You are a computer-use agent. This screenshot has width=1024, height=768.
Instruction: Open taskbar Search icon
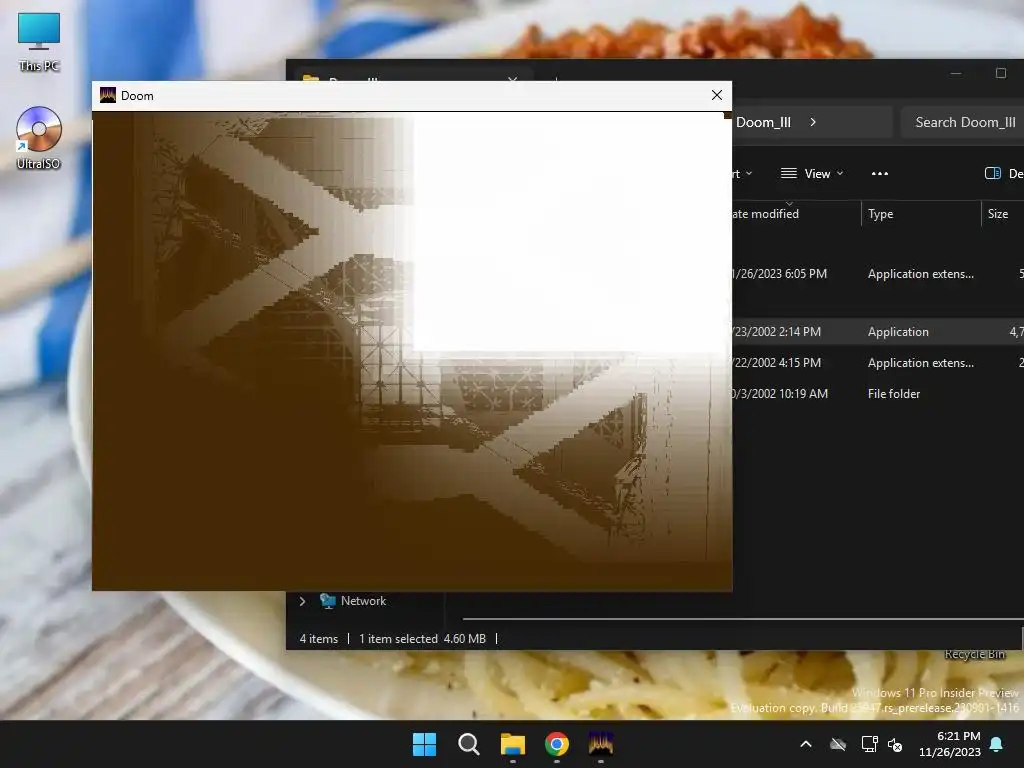coord(469,744)
